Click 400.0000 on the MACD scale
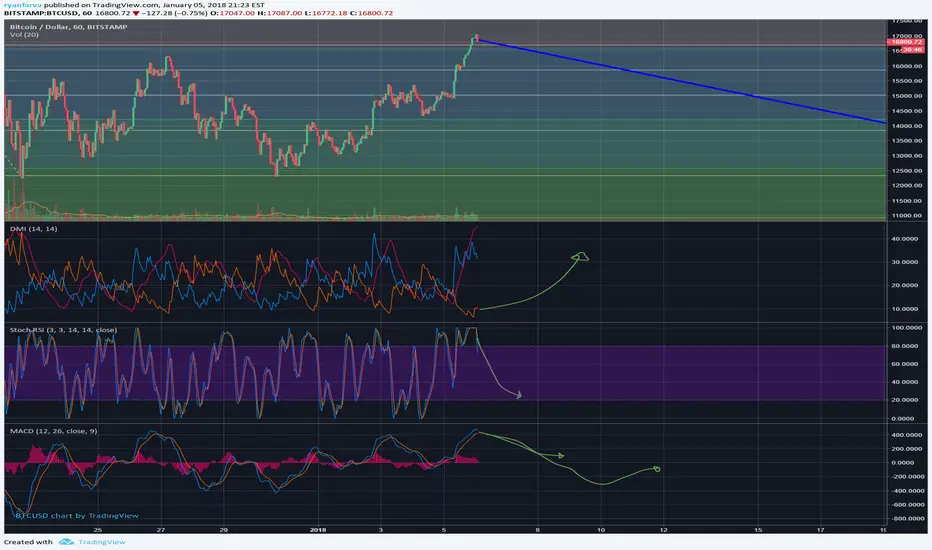The image size is (932, 550). click(x=906, y=435)
